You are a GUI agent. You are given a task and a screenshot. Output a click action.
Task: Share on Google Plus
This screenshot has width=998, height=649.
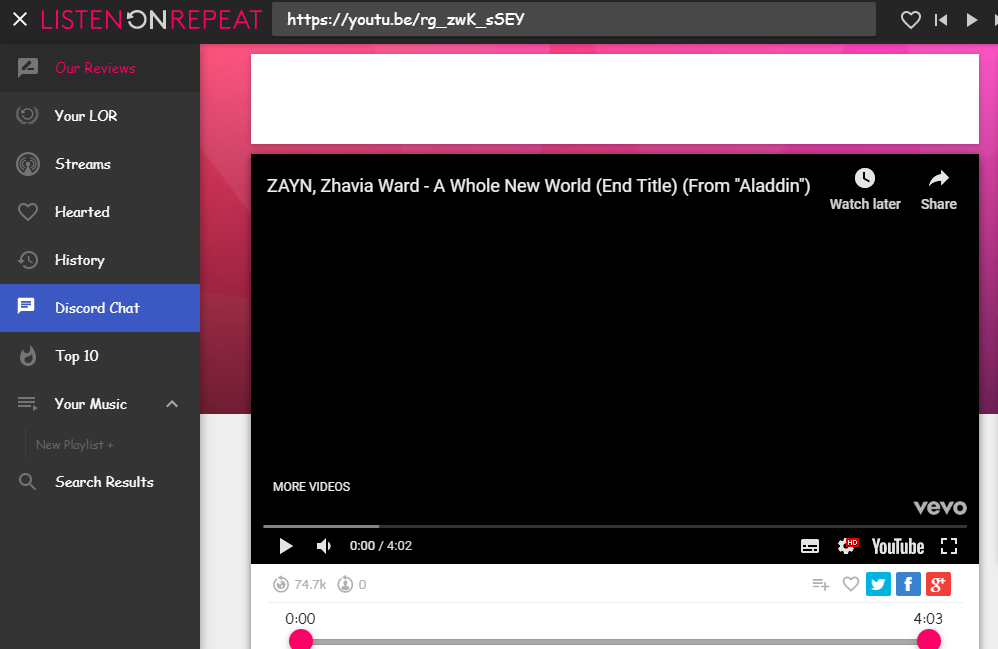coord(938,584)
